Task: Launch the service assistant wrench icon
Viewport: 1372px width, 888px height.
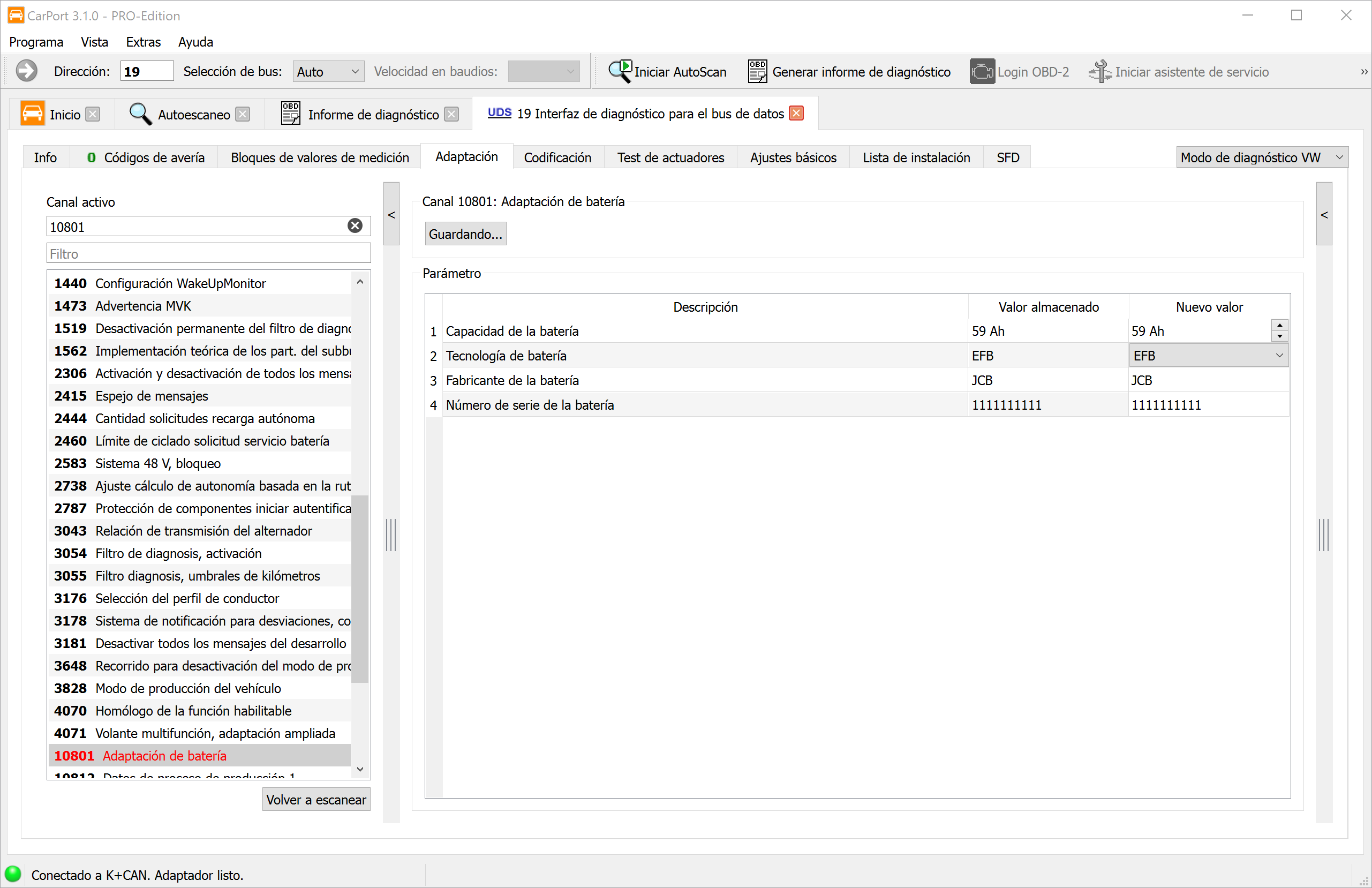Action: (x=1100, y=72)
